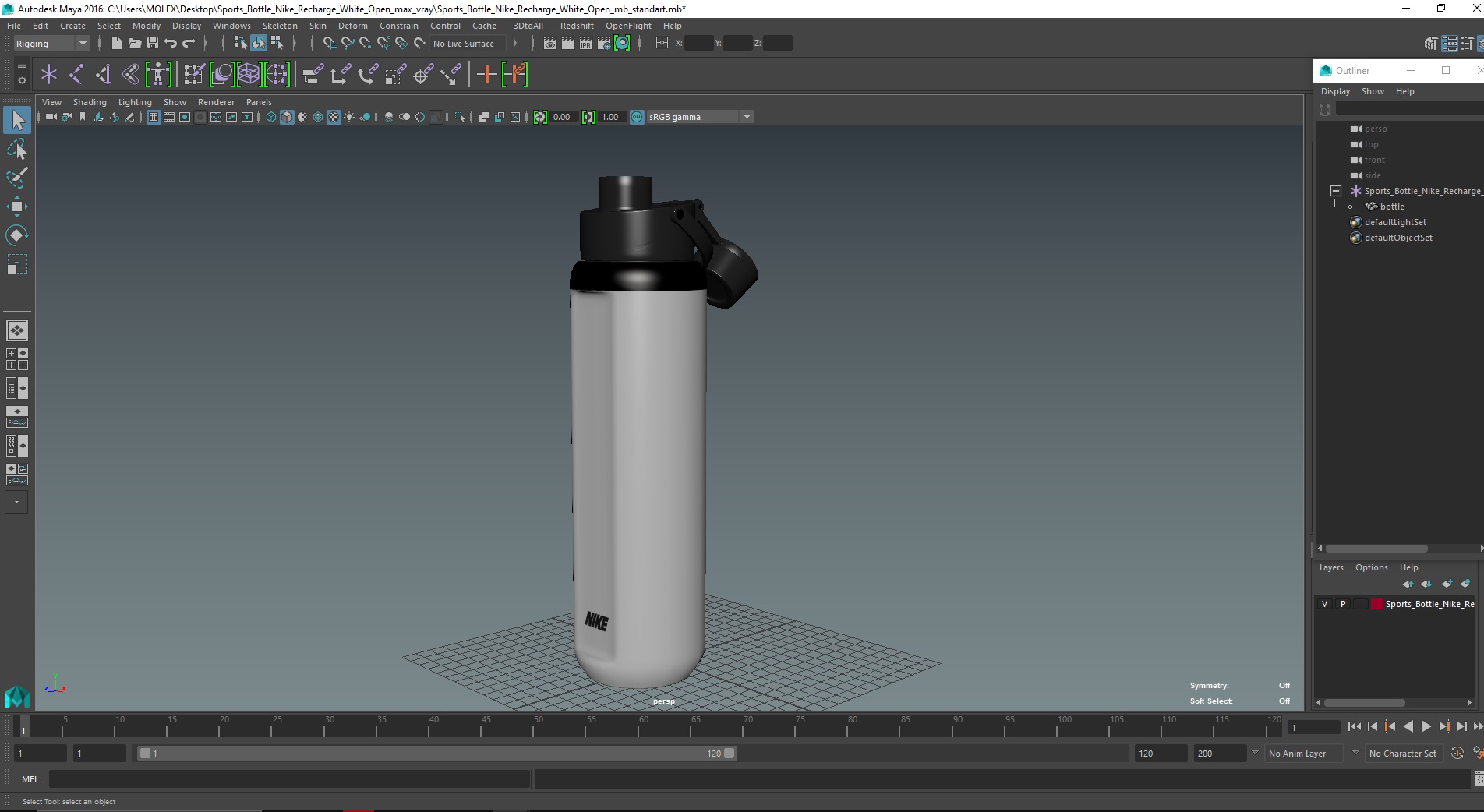This screenshot has width=1484, height=812.
Task: Open the Skeleton menu
Action: click(280, 26)
